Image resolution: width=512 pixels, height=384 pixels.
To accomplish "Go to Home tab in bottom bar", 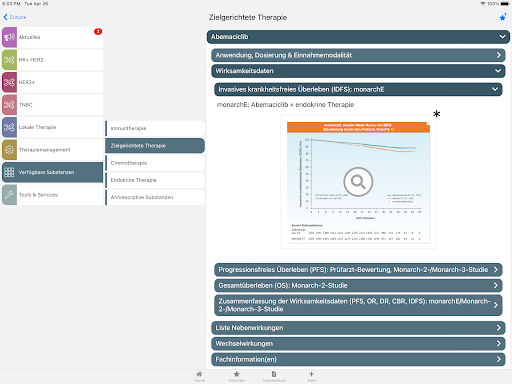I will click(199, 376).
